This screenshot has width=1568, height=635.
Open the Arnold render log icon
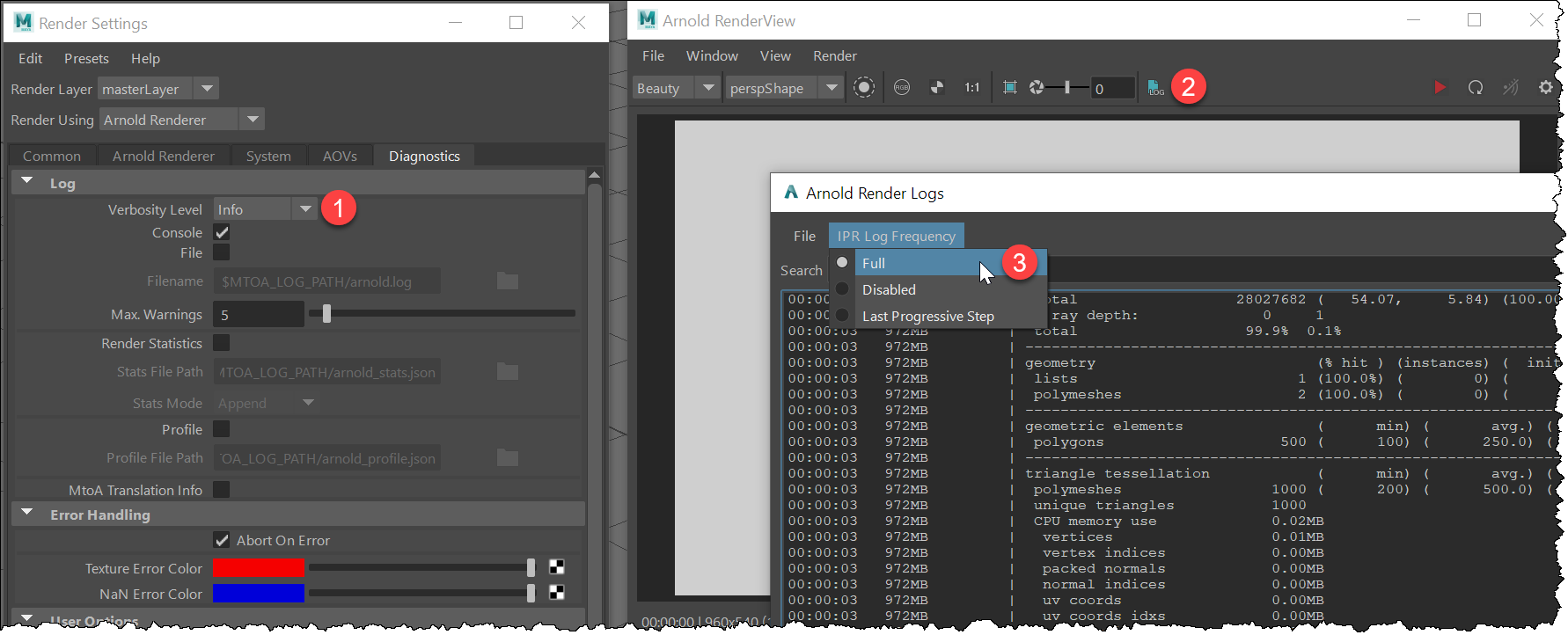(x=1155, y=87)
